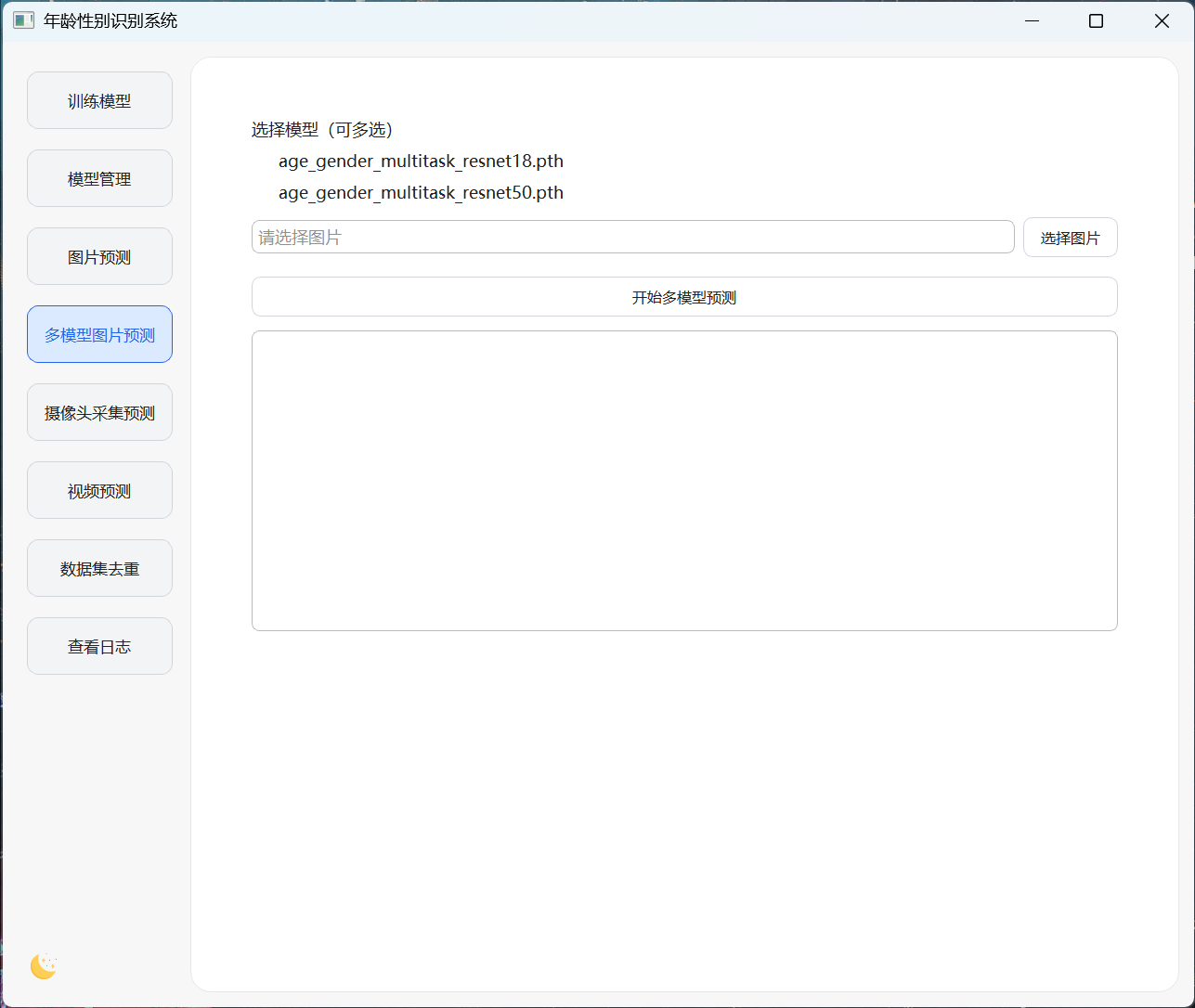Navigate to the 视频预测 page
This screenshot has width=1195, height=1008.
(99, 491)
